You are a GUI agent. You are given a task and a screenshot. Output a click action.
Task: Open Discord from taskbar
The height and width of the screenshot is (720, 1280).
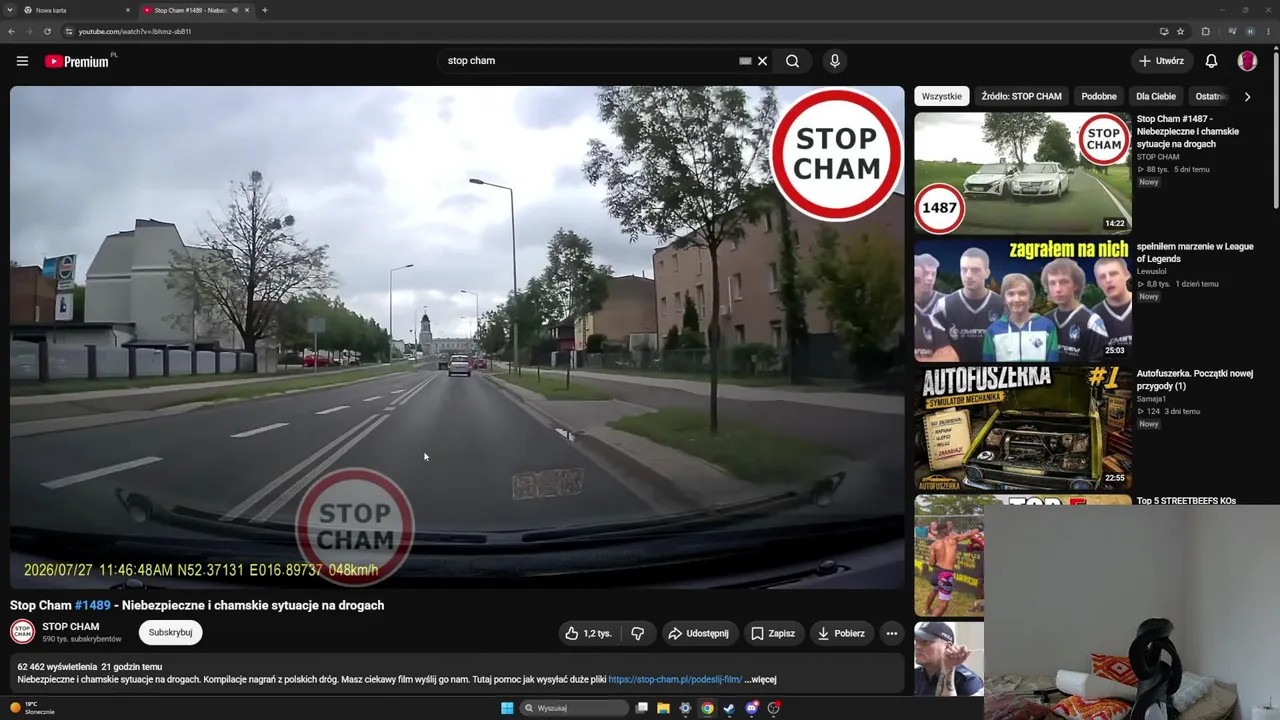751,708
